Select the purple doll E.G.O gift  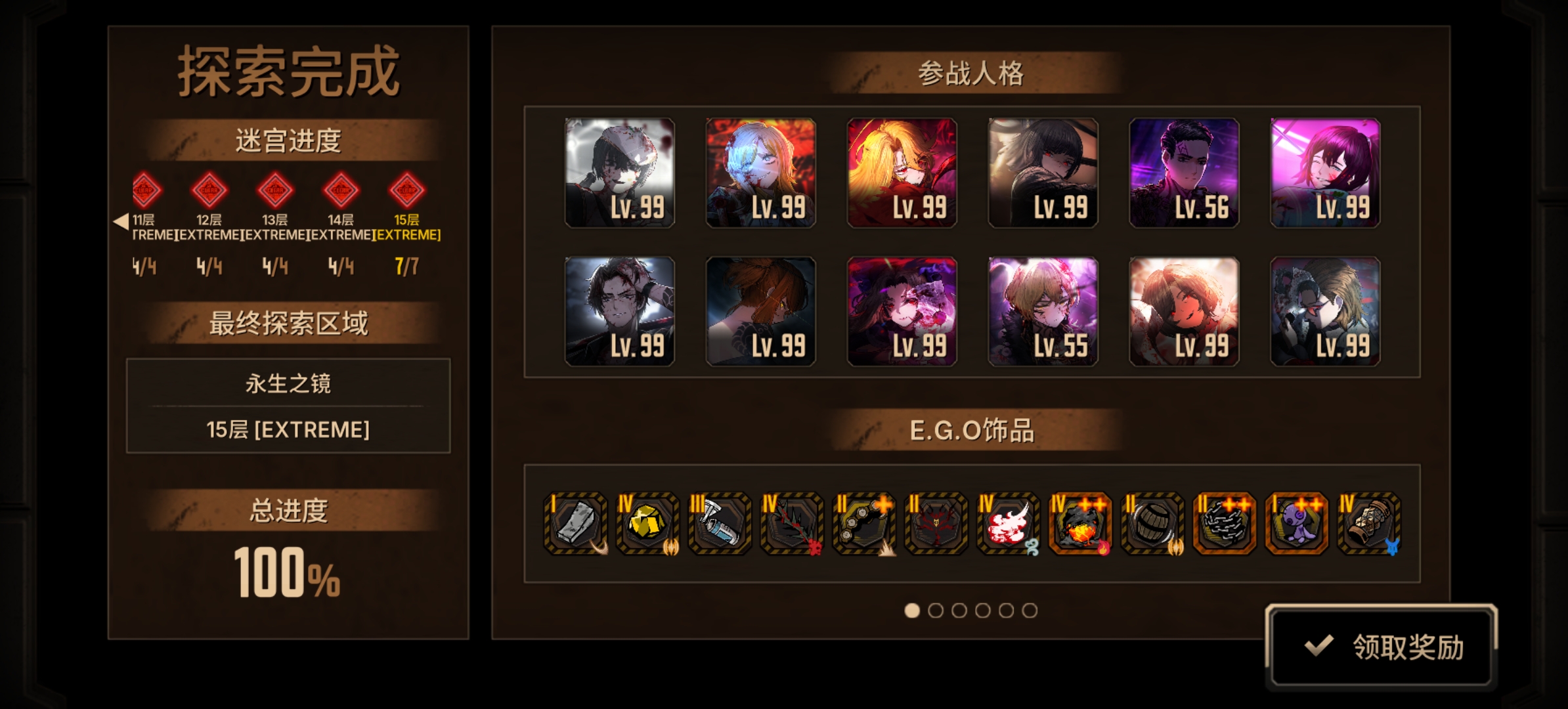coord(1297,523)
